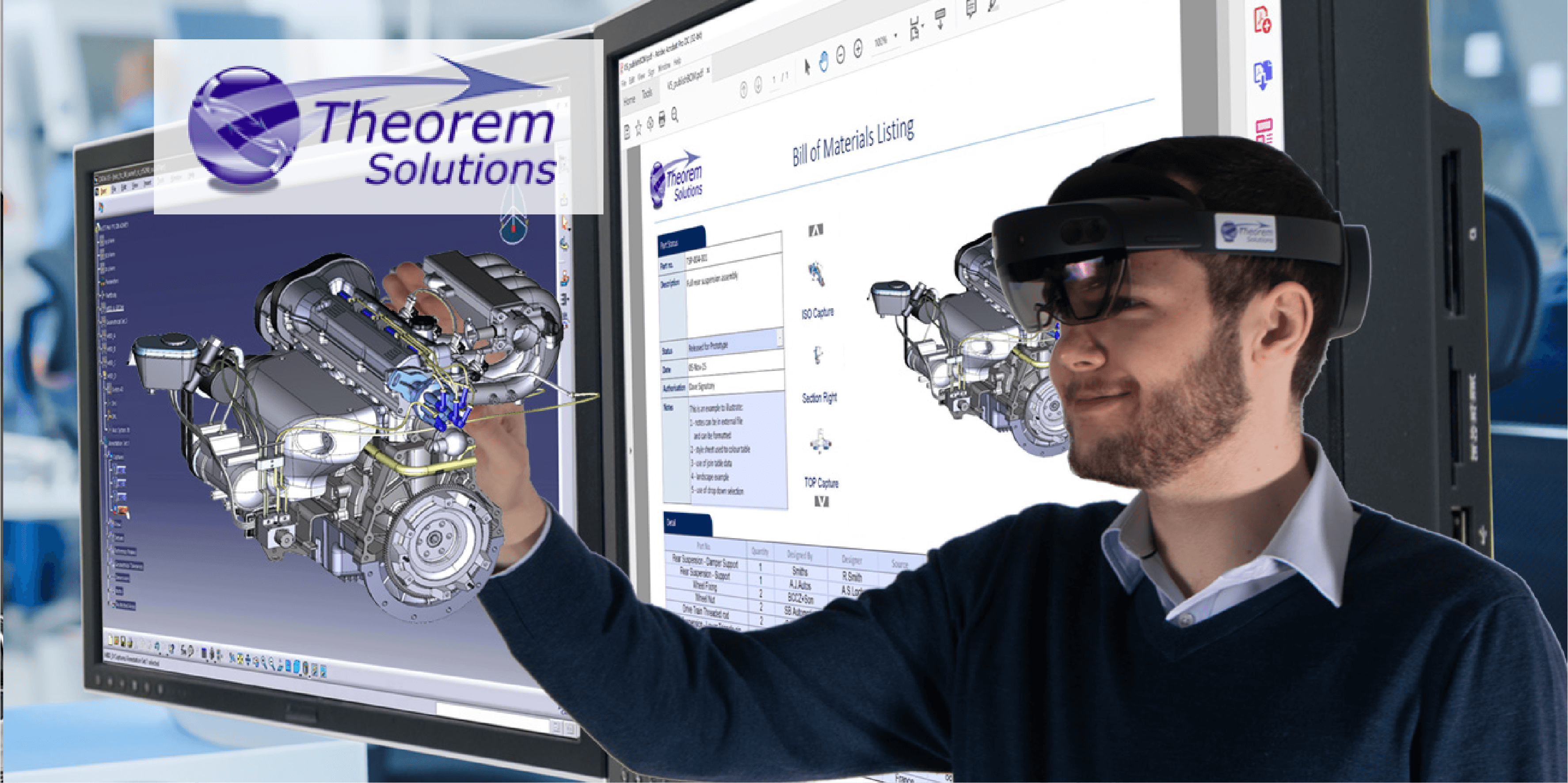Go to previous page in Acrobat
1568x783 pixels.
point(743,90)
